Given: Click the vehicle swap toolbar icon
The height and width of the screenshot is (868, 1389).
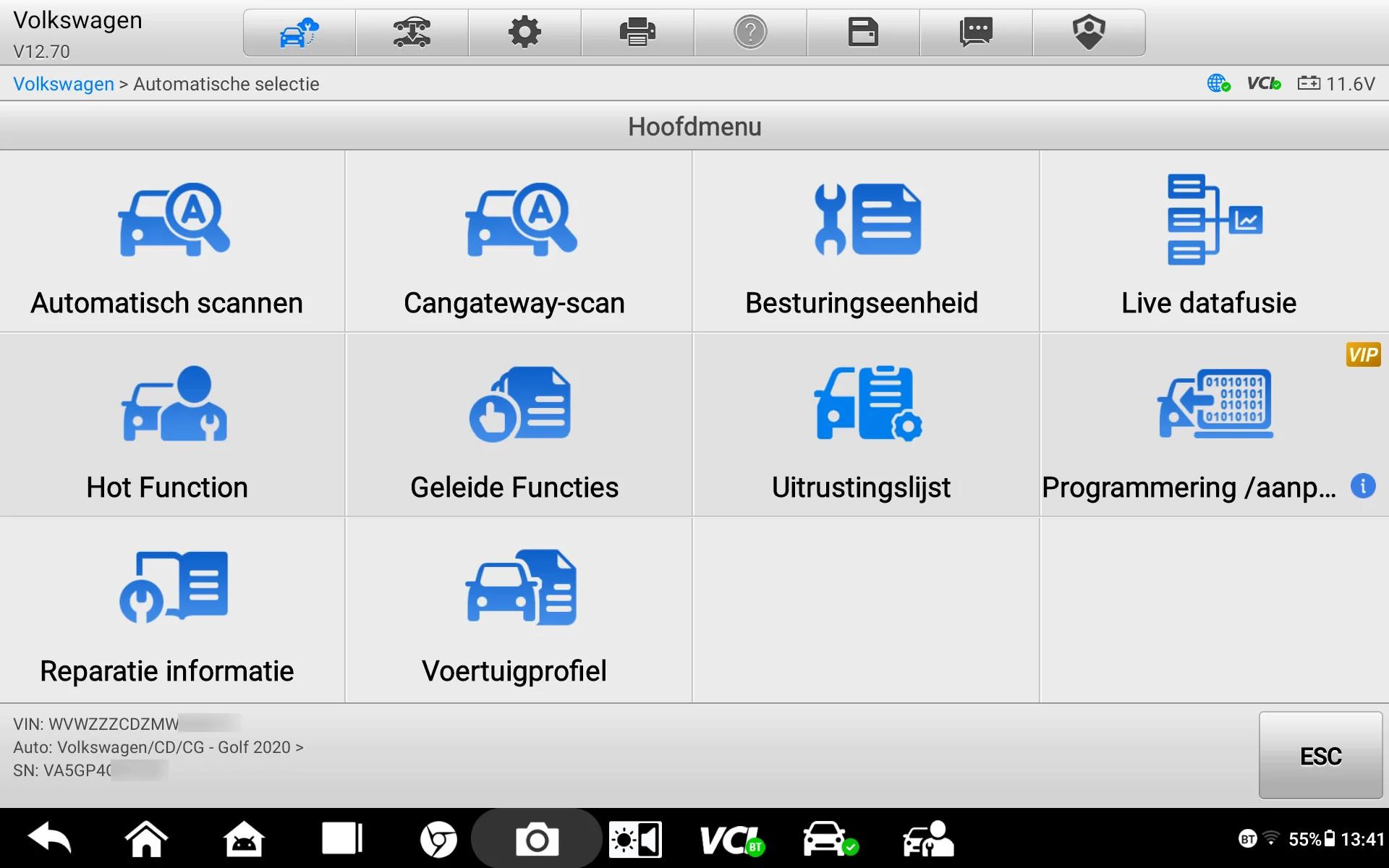Looking at the screenshot, I should point(412,33).
